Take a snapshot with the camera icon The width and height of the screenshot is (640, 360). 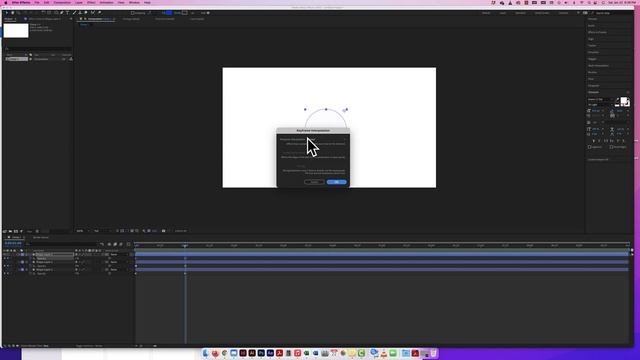click(x=163, y=231)
